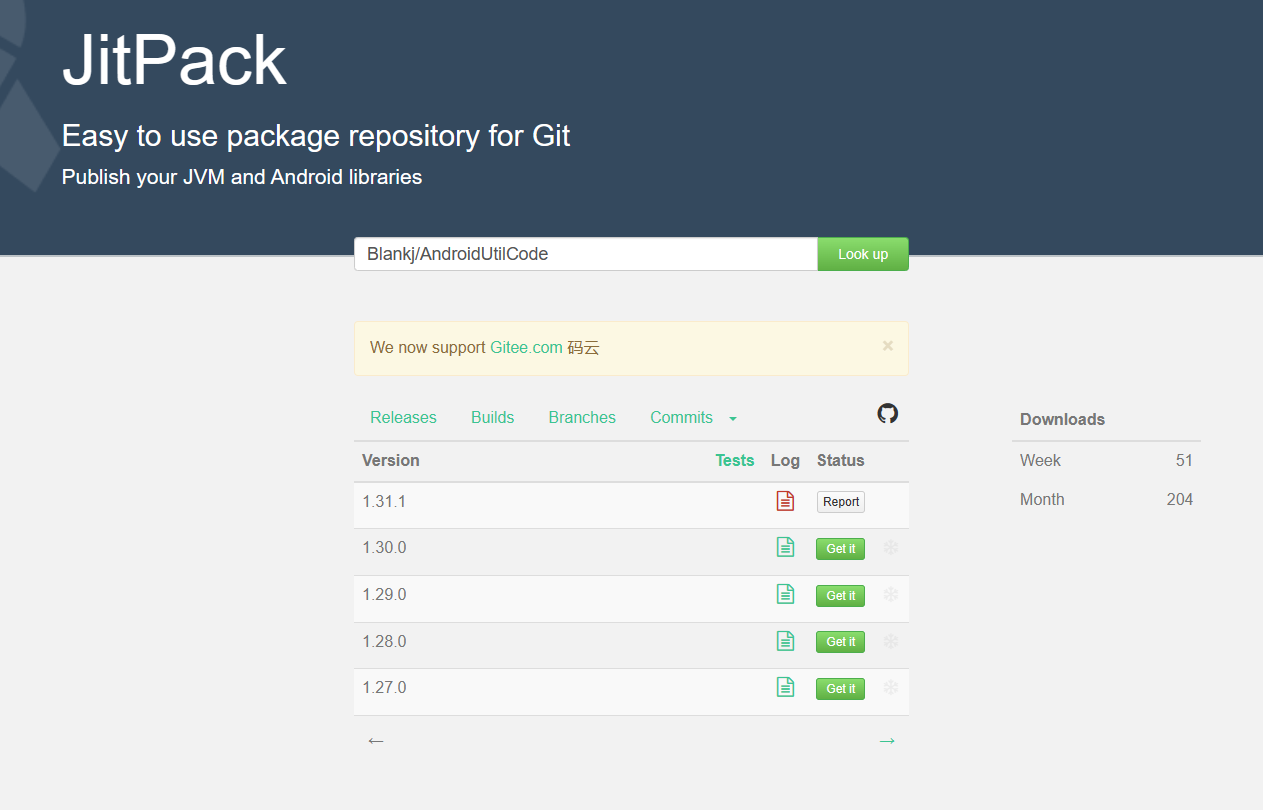Click the Version column header
Screen dimensions: 1263x810
coord(391,460)
